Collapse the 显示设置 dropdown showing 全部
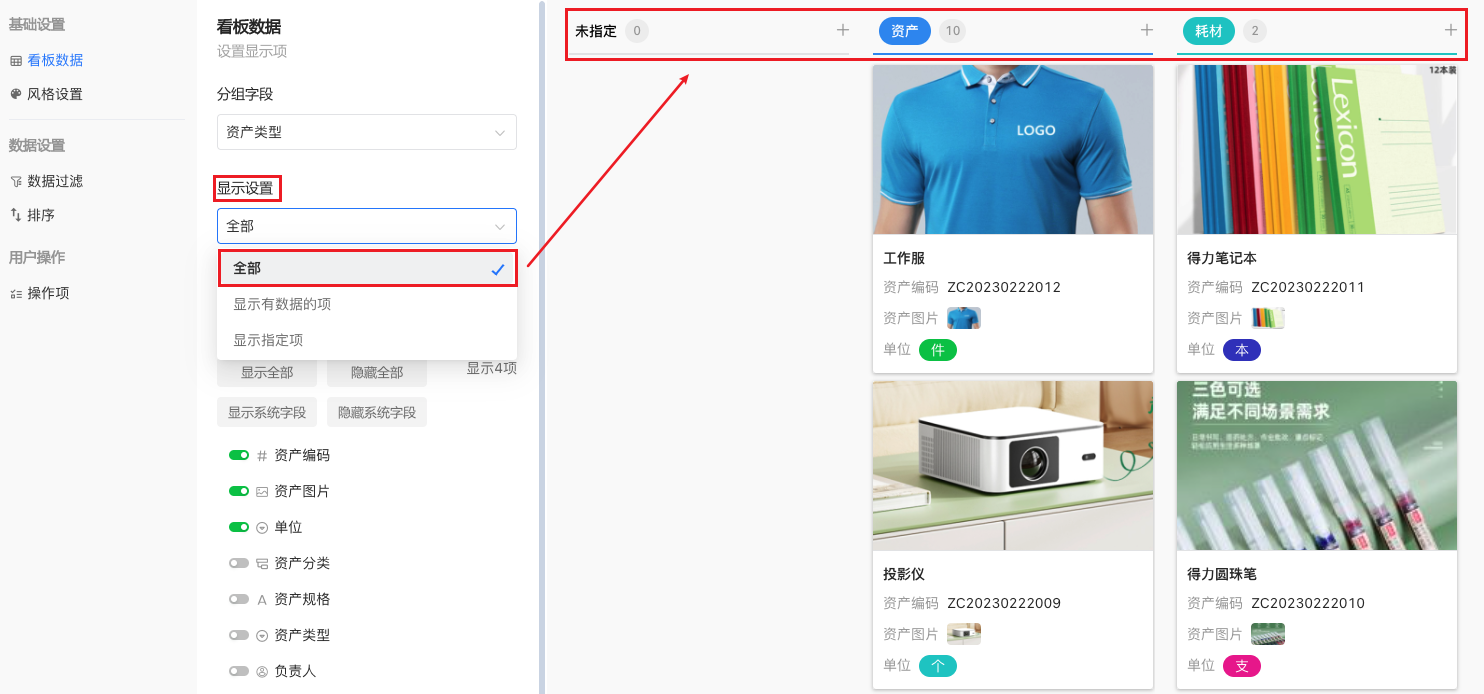The height and width of the screenshot is (694, 1484). [366, 226]
